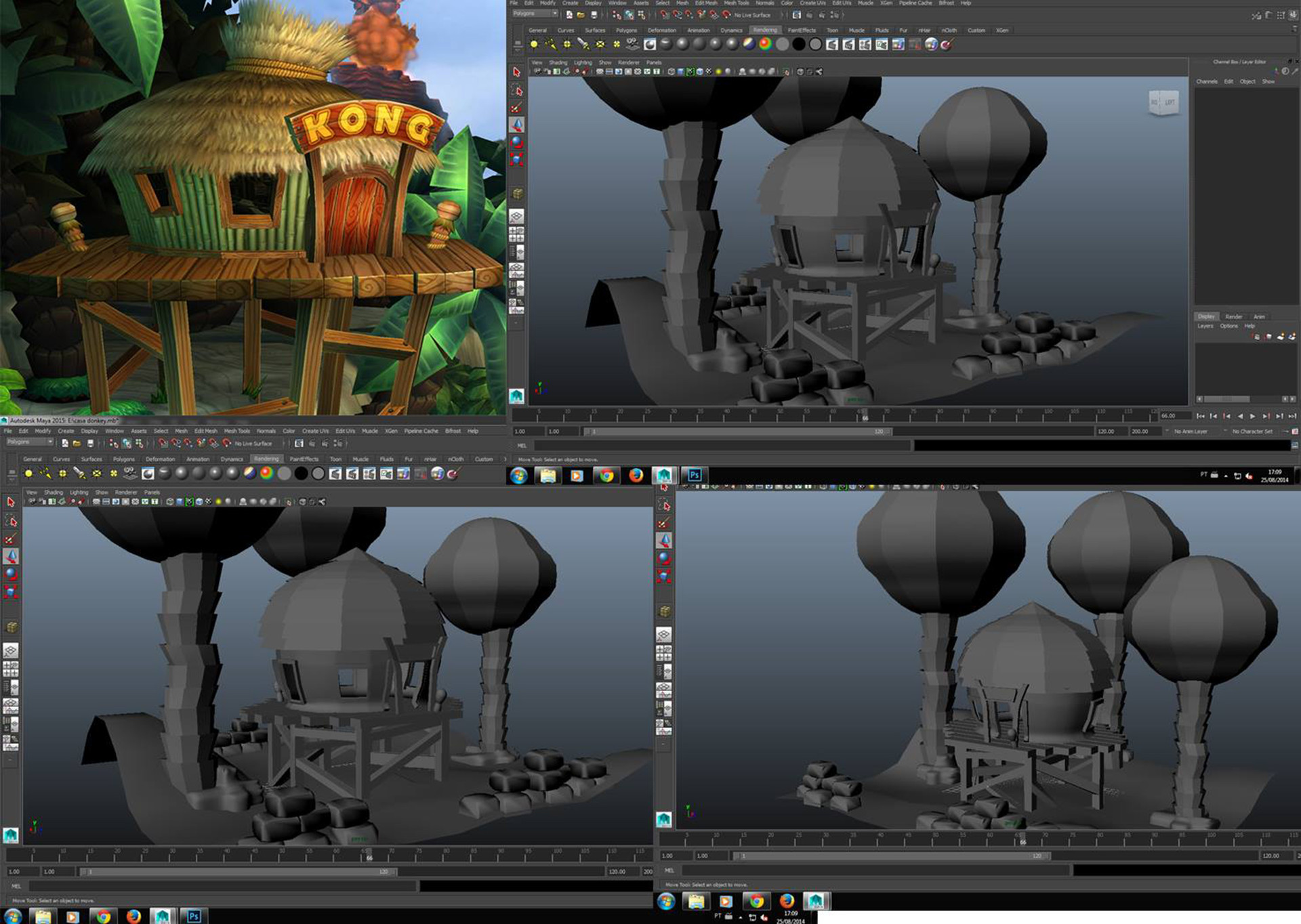Open Mesh Tools menu in top Maya window
1301x924 pixels.
[x=737, y=3]
